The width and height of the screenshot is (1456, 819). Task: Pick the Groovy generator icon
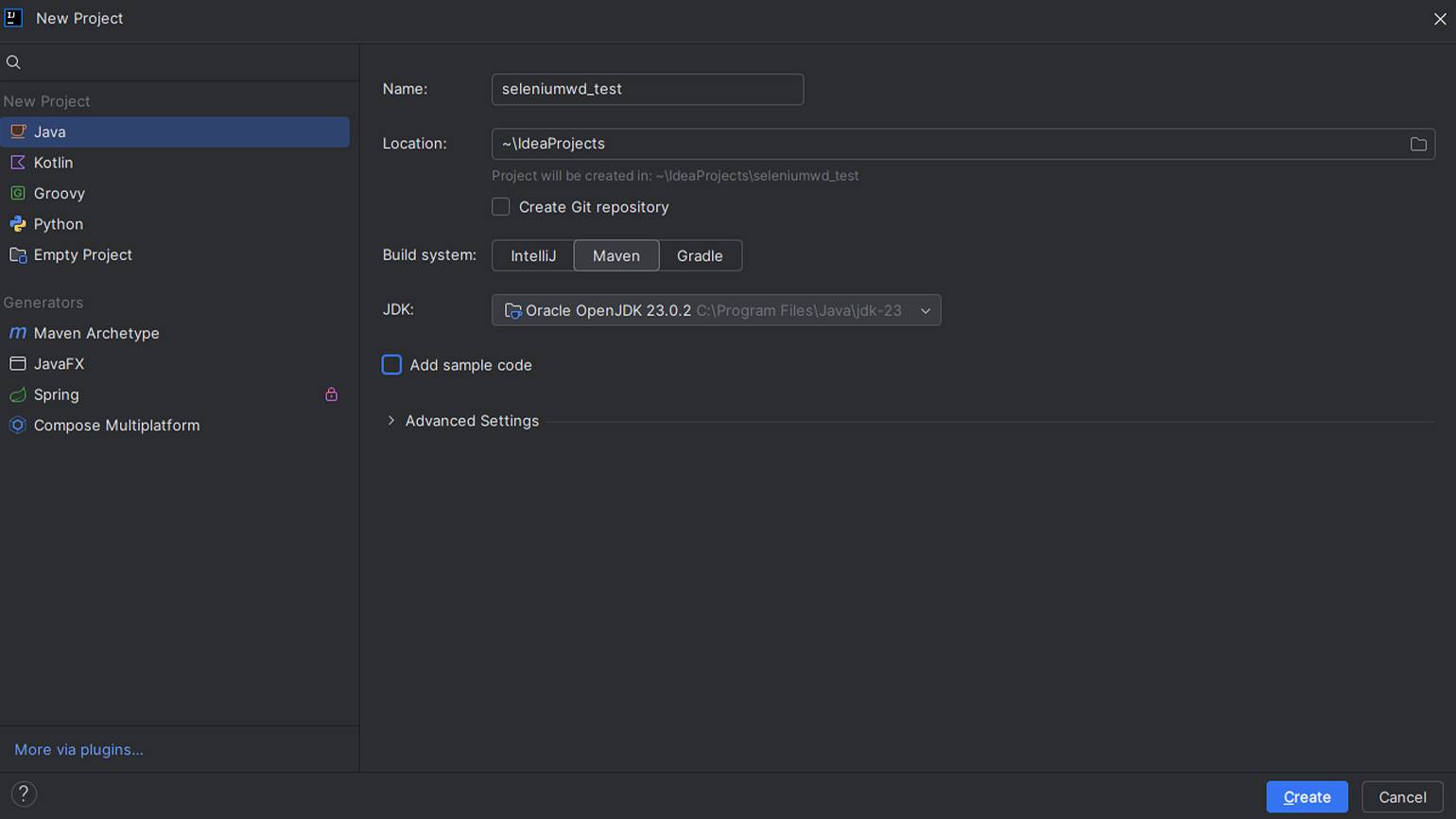(x=18, y=193)
